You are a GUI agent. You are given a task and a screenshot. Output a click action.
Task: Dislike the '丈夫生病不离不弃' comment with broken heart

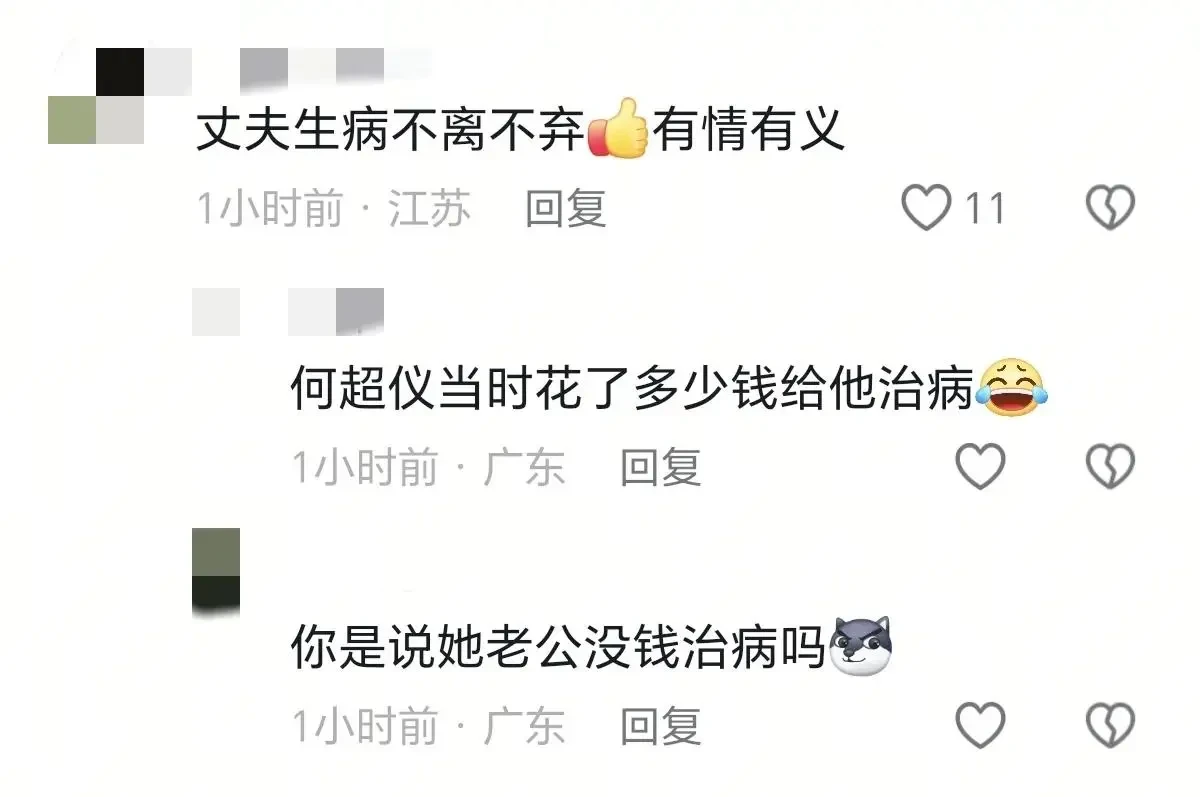coord(1110,208)
